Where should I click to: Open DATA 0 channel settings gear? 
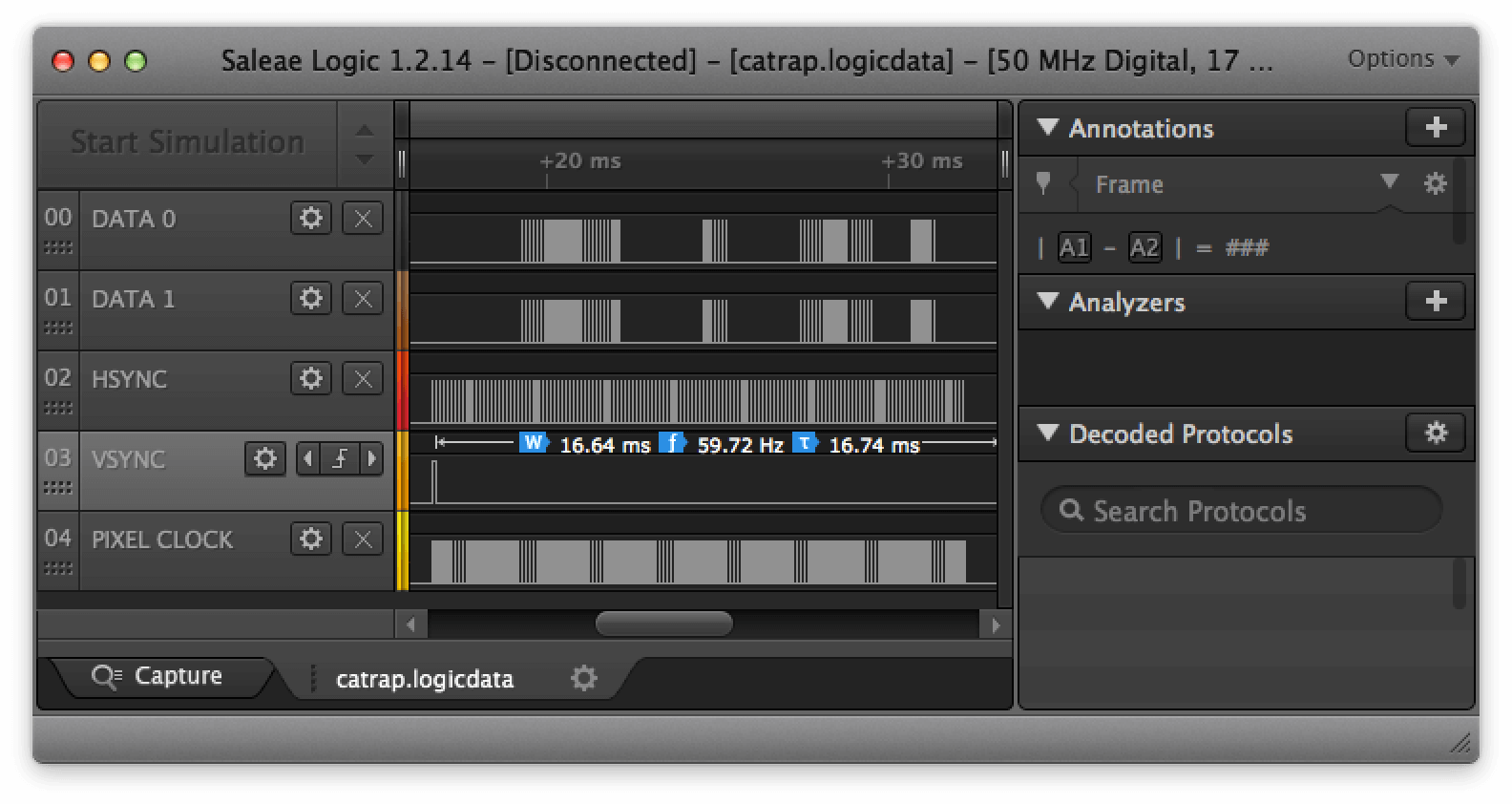(x=310, y=219)
